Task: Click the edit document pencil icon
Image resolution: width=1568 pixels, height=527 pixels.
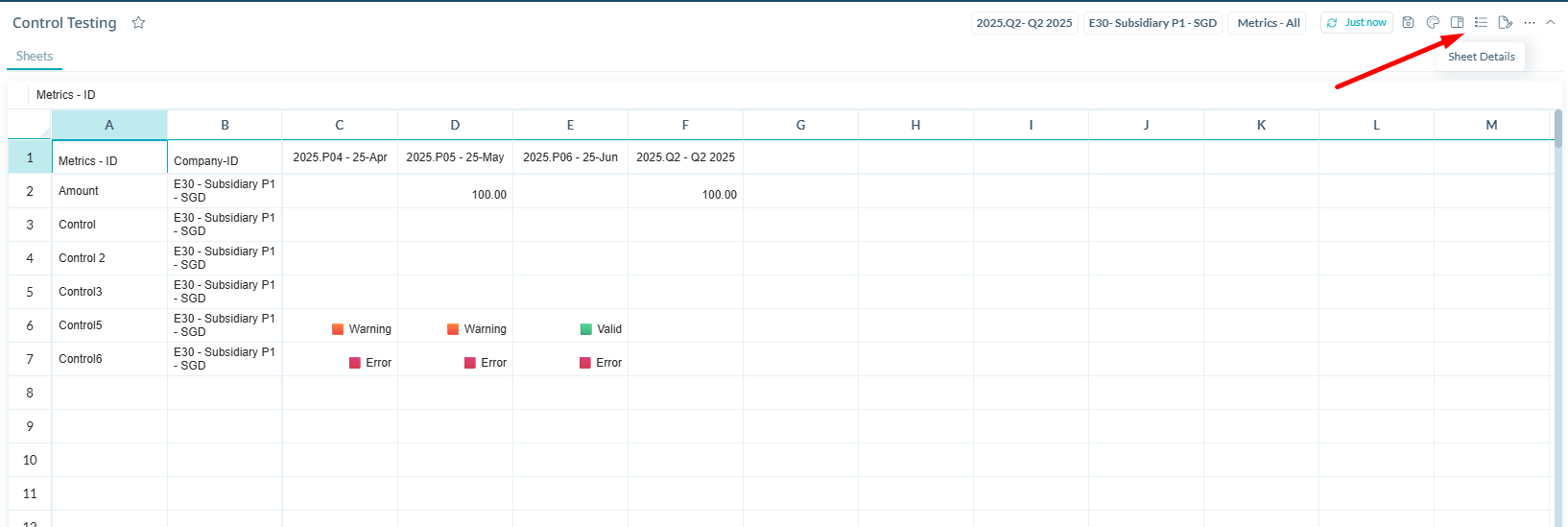Action: tap(1505, 22)
